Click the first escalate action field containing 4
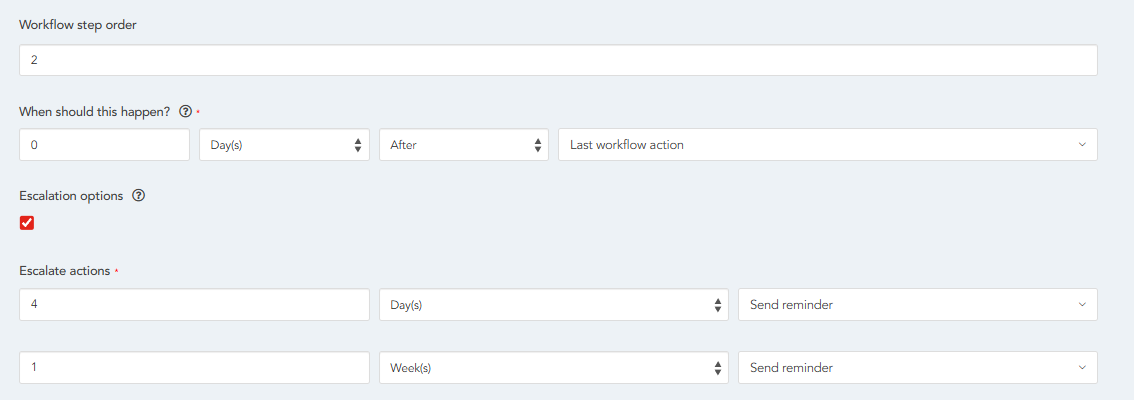The height and width of the screenshot is (400, 1134). 194,305
